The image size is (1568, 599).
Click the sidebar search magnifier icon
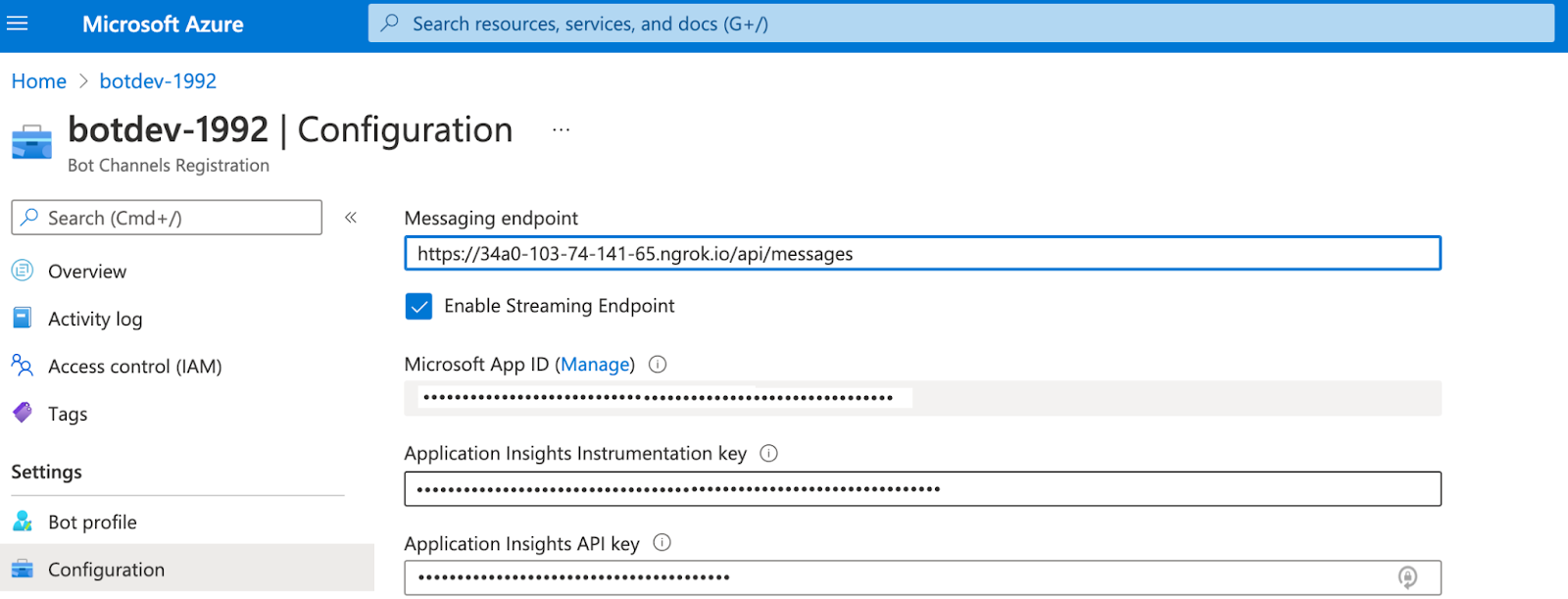30,217
